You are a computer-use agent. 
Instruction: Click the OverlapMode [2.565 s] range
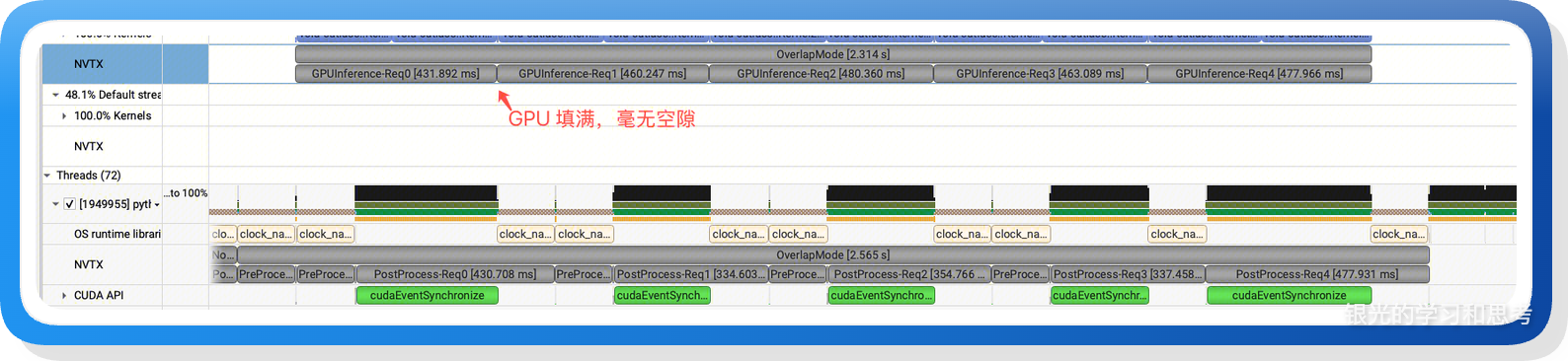click(x=833, y=254)
